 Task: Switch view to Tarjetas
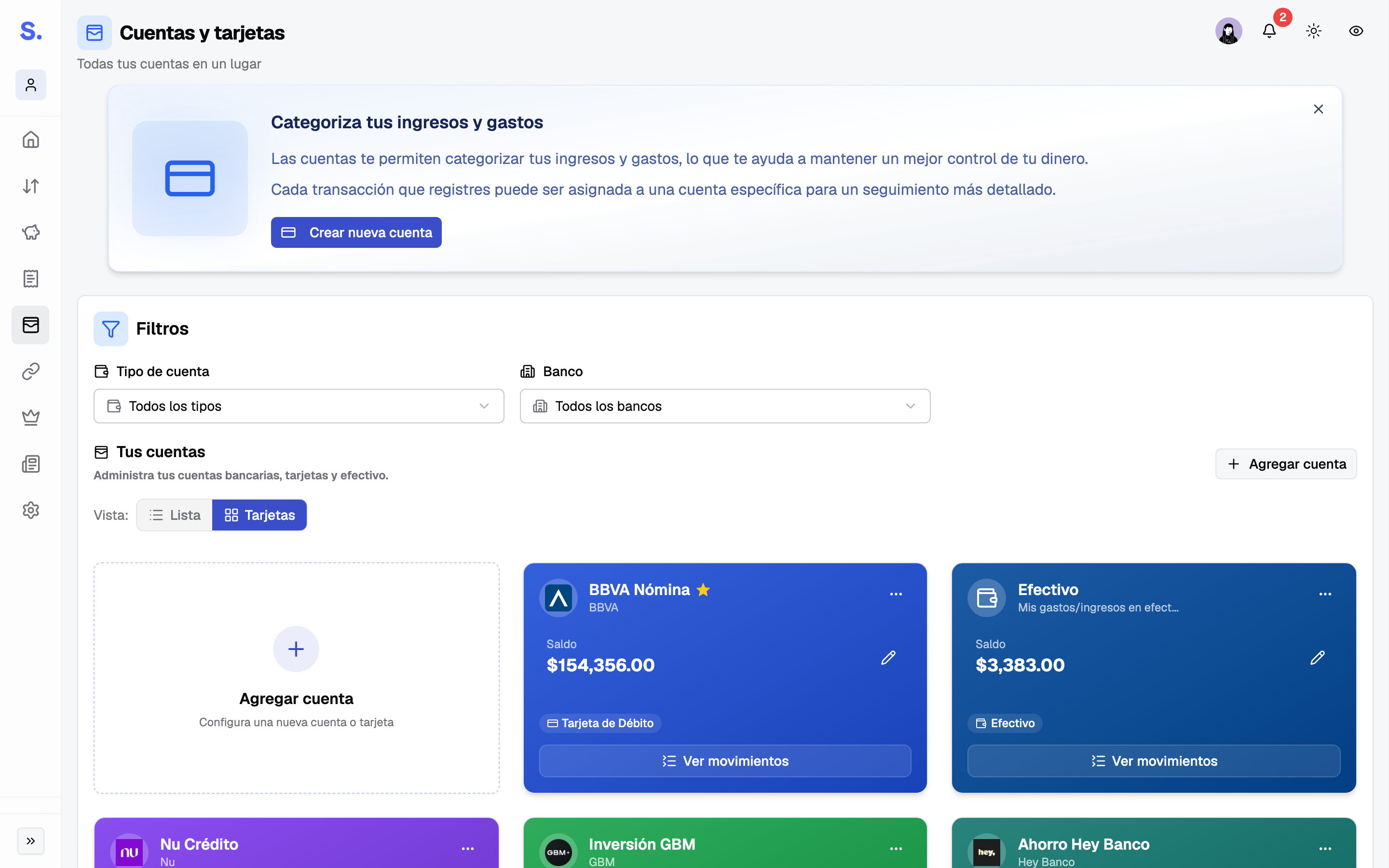point(259,515)
